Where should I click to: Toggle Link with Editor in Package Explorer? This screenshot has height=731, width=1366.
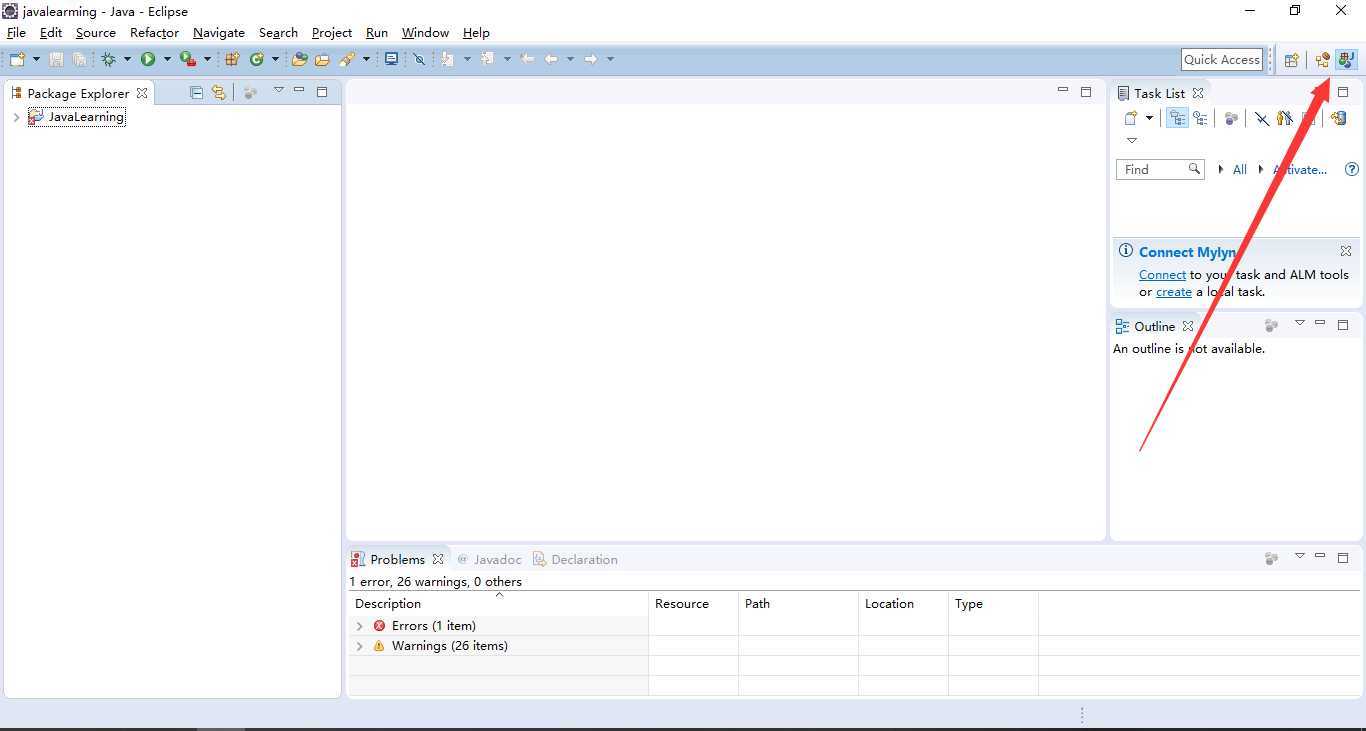pos(218,92)
